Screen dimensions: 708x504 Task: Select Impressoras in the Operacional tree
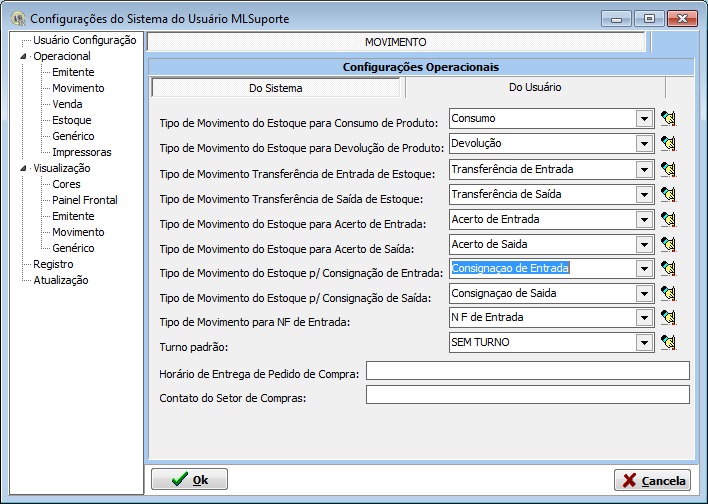[82, 152]
